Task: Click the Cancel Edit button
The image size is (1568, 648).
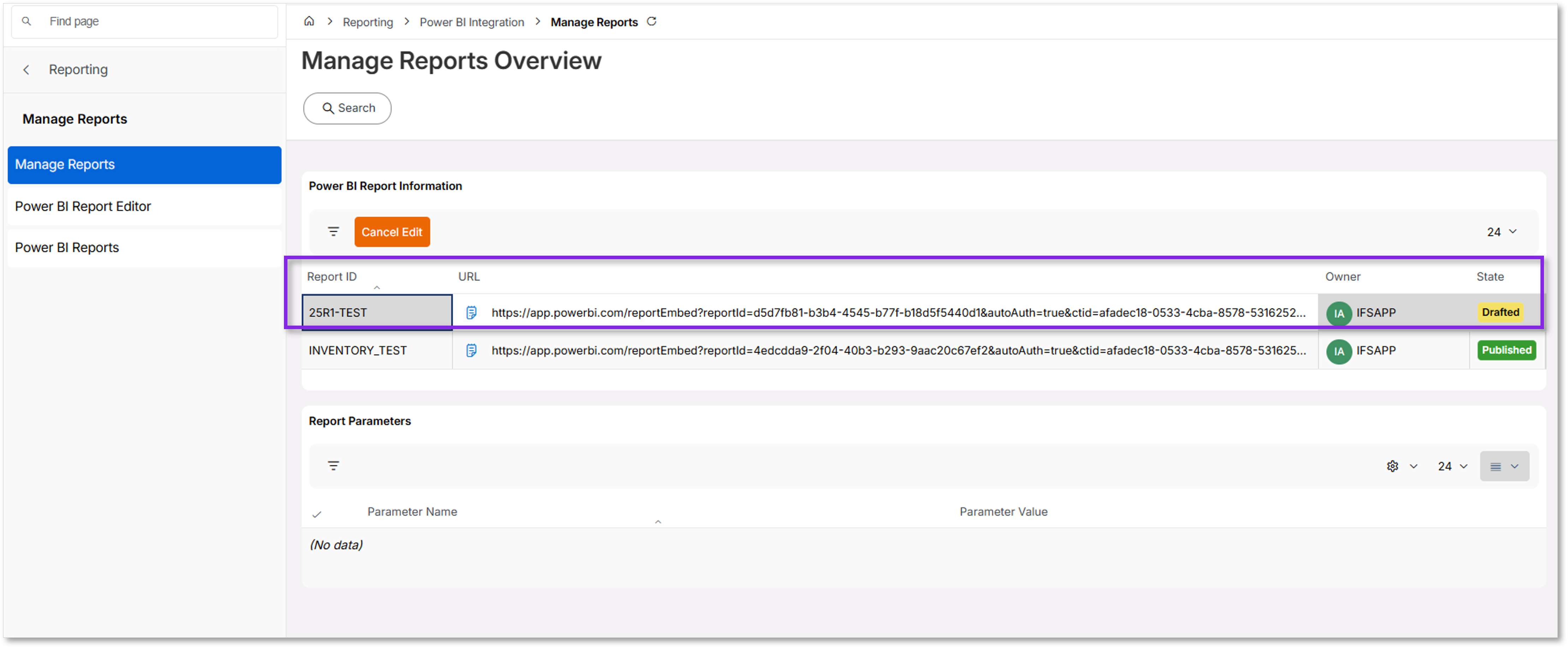Action: coord(392,232)
